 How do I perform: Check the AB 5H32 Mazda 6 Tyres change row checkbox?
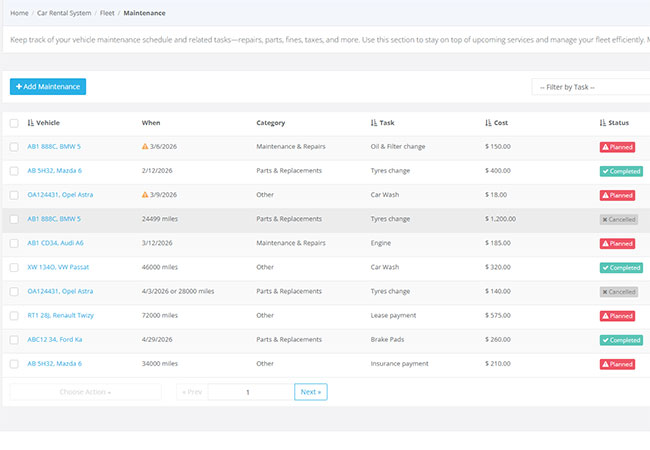14,171
